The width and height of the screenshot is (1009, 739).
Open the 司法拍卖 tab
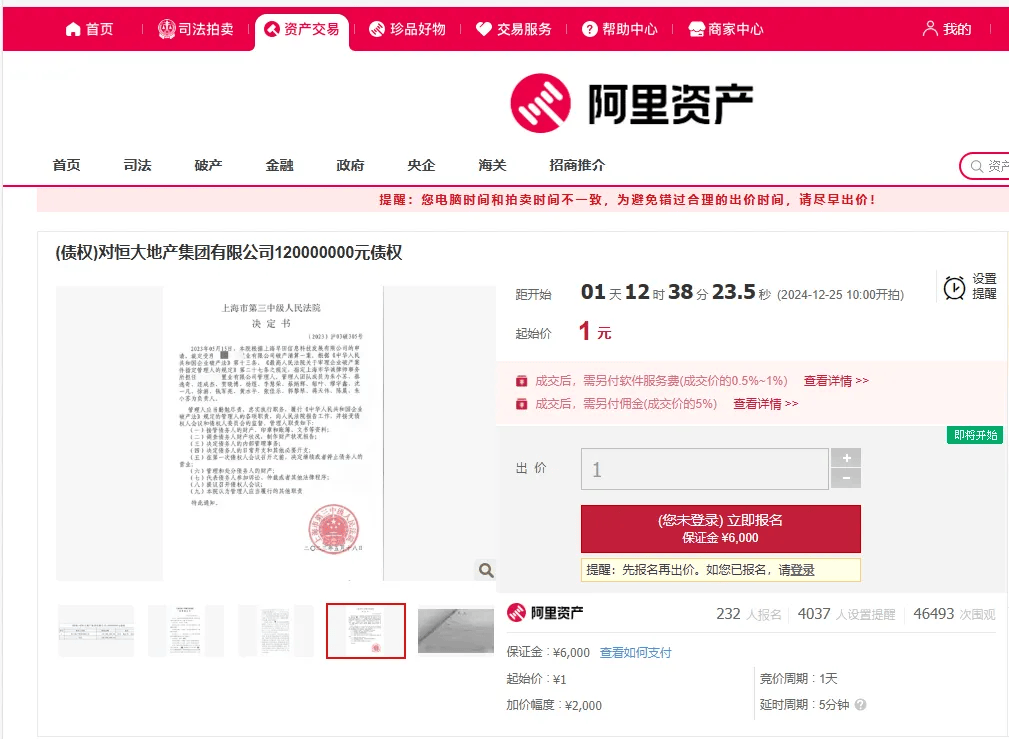[x=196, y=29]
